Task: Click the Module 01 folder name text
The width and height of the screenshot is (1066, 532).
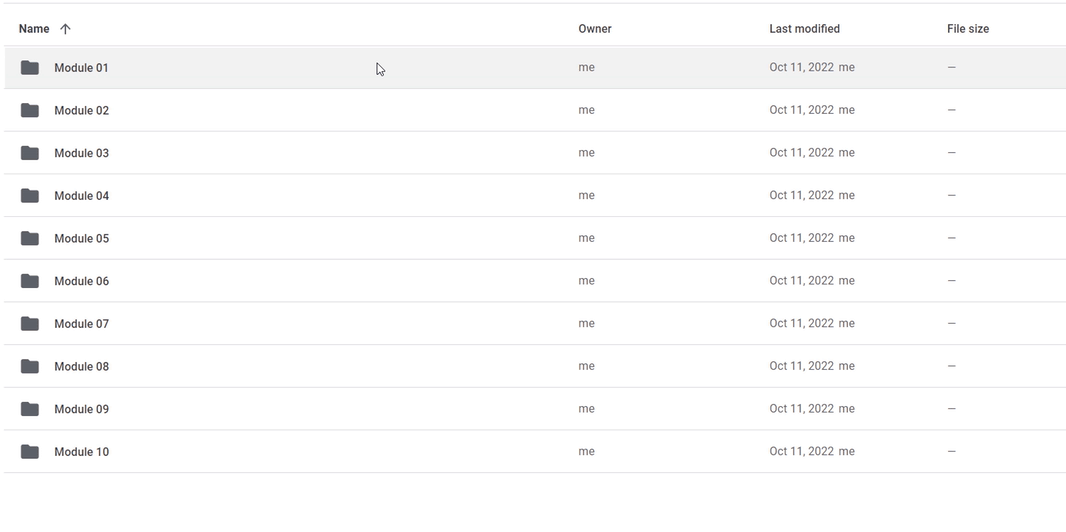Action: [81, 67]
